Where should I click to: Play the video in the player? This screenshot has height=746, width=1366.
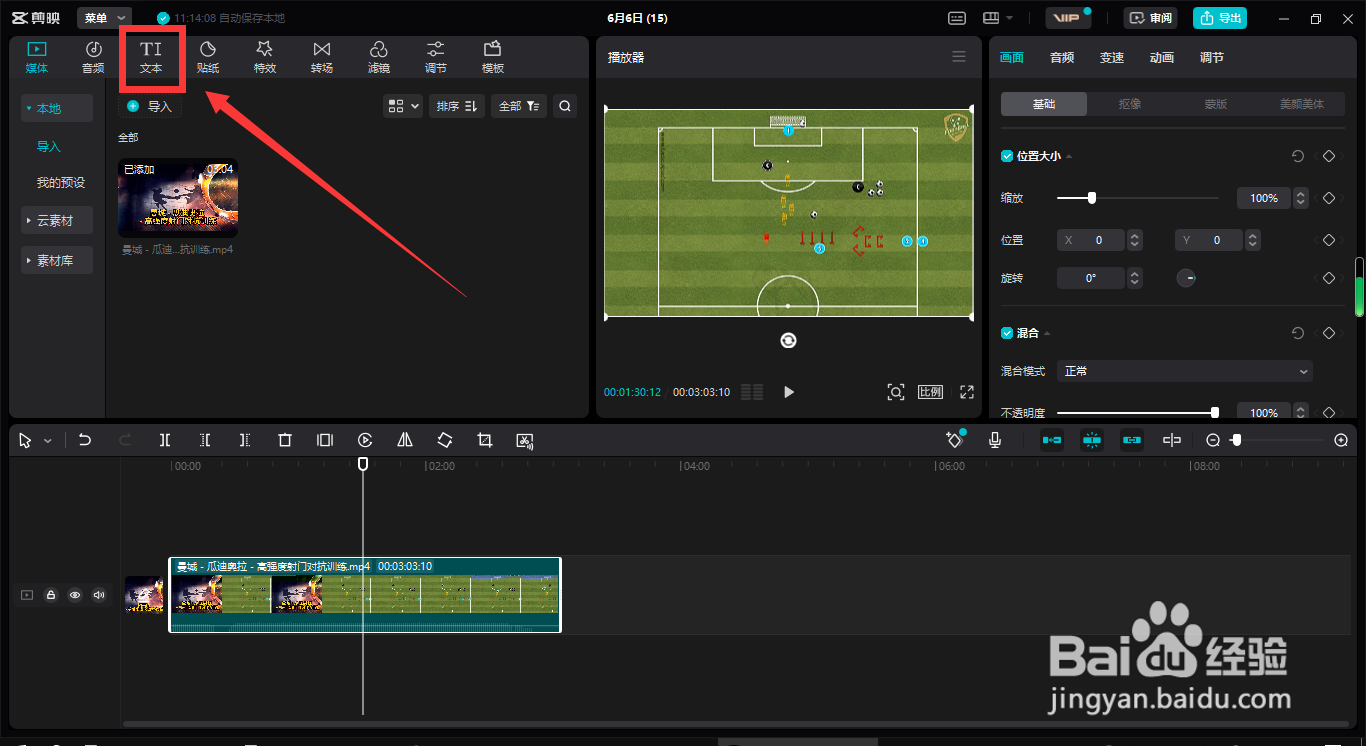click(789, 392)
